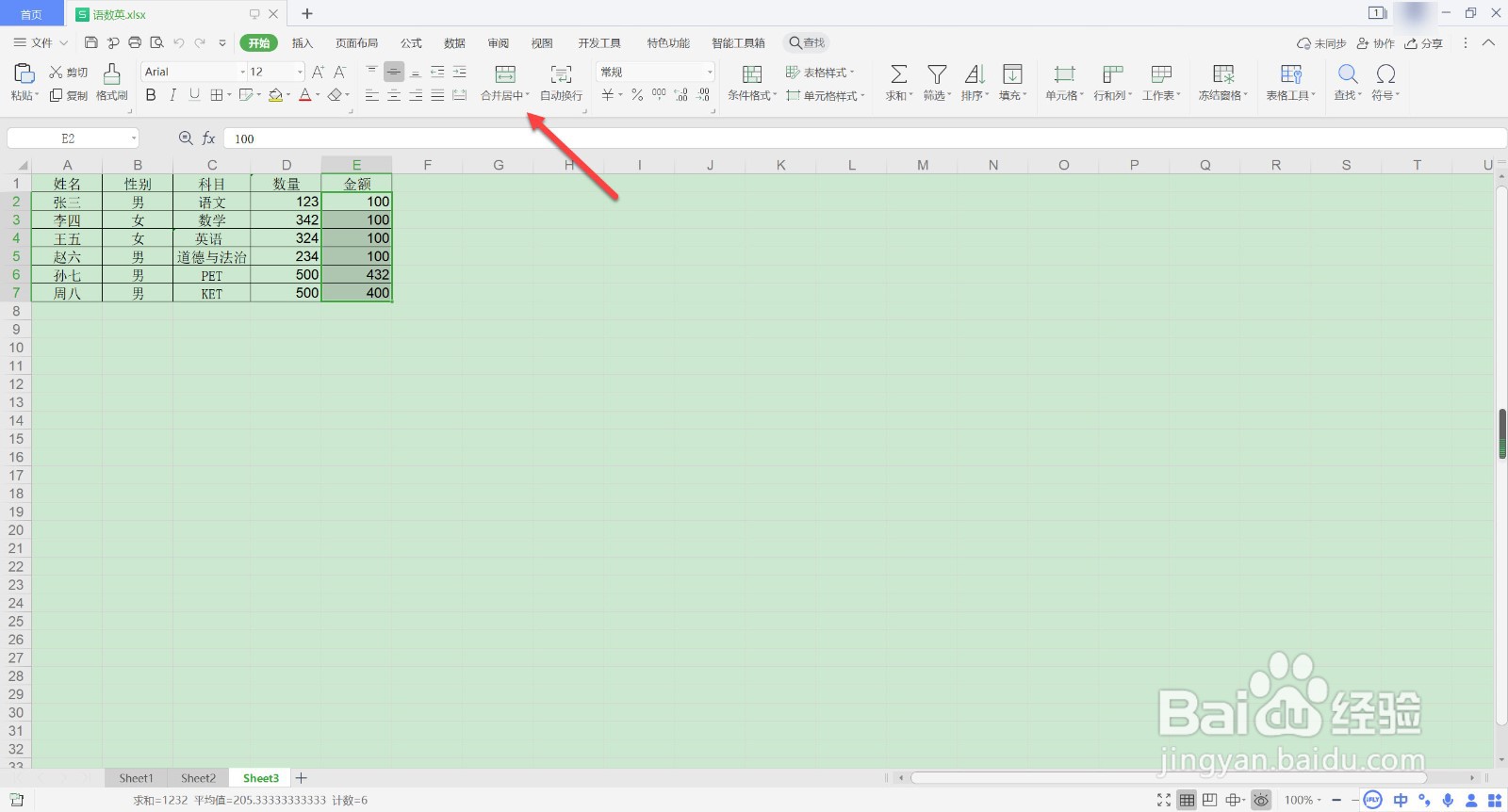The width and height of the screenshot is (1508, 812).
Task: Switch to normal grid view
Action: click(1187, 800)
